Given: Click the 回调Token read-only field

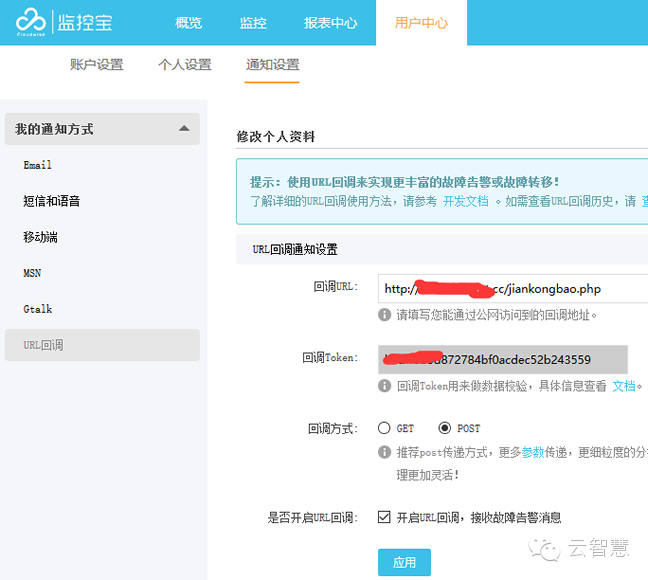Looking at the screenshot, I should pyautogui.click(x=503, y=359).
